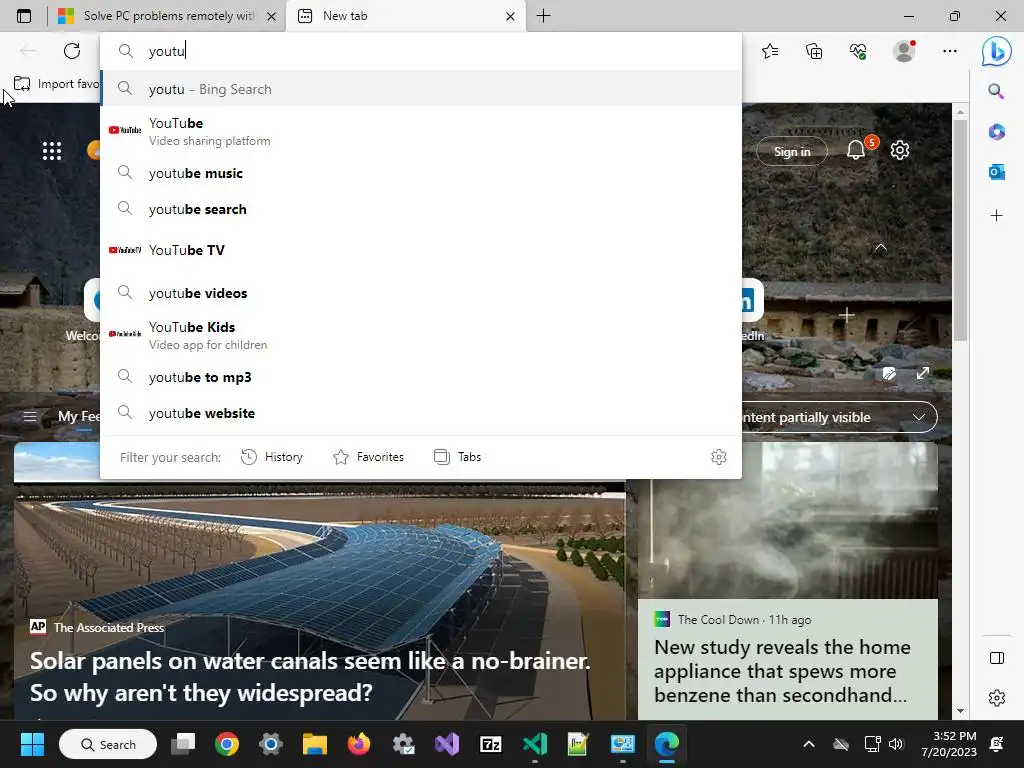Select the youtube videos suggestion

pos(421,293)
